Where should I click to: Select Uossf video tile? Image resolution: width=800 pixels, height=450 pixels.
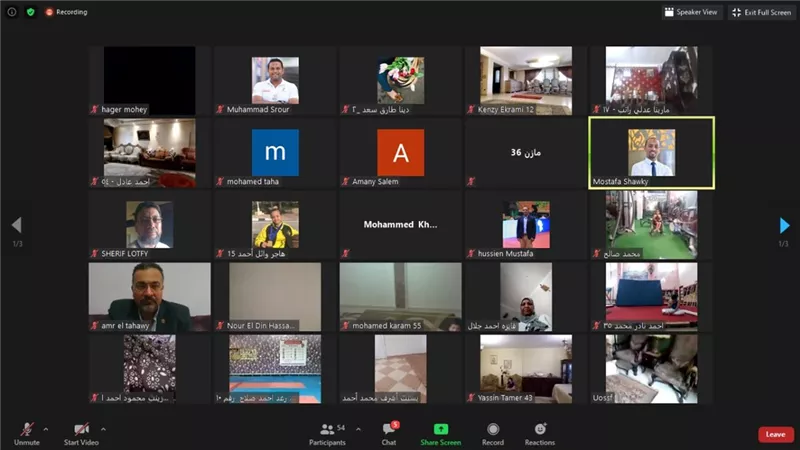(x=652, y=369)
